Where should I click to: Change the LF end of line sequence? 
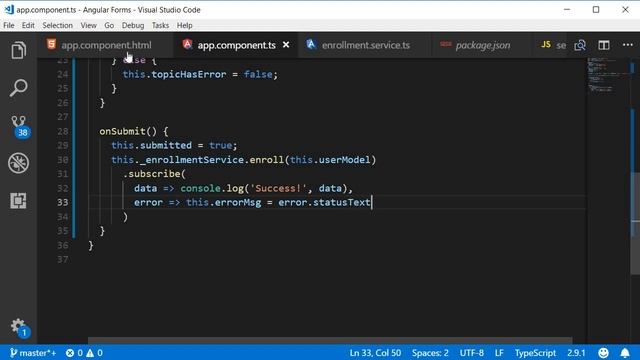(x=499, y=353)
